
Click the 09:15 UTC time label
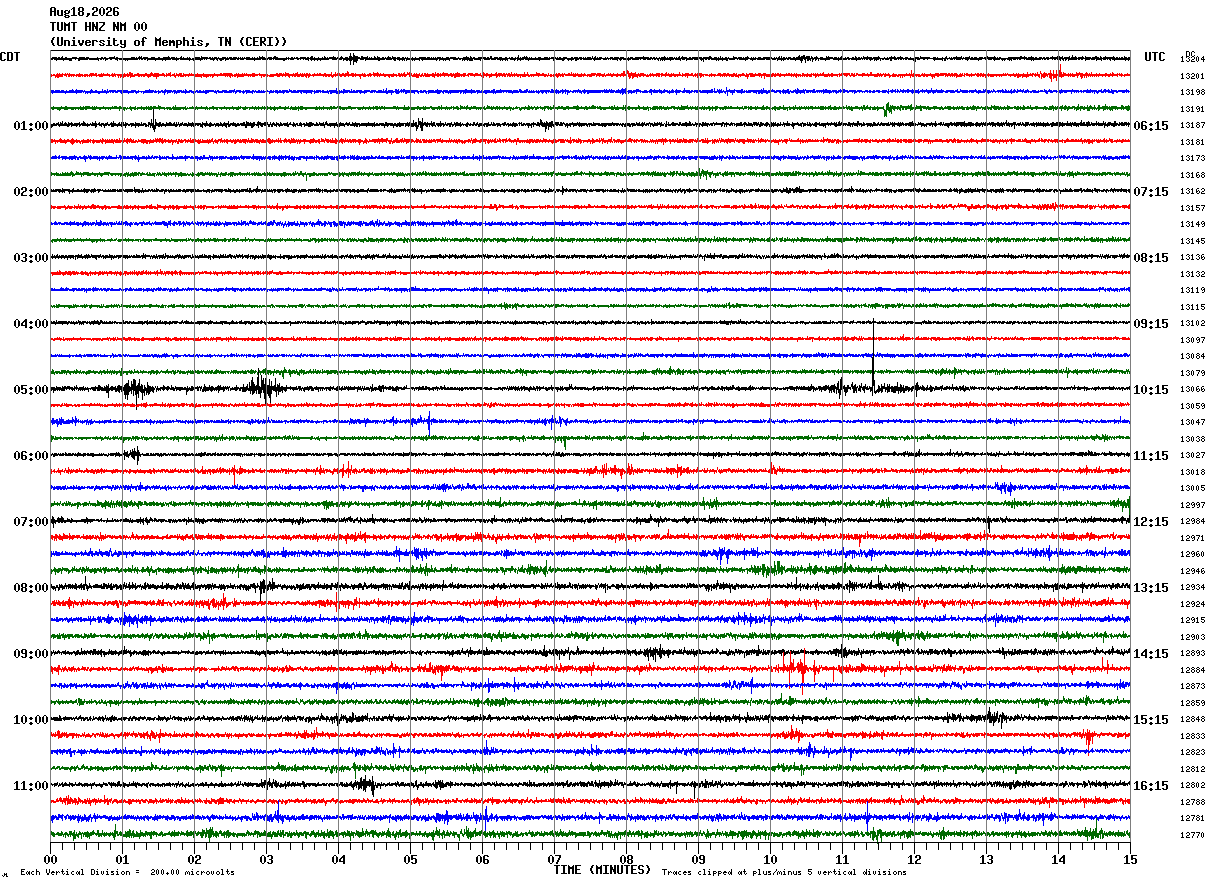pos(1151,324)
